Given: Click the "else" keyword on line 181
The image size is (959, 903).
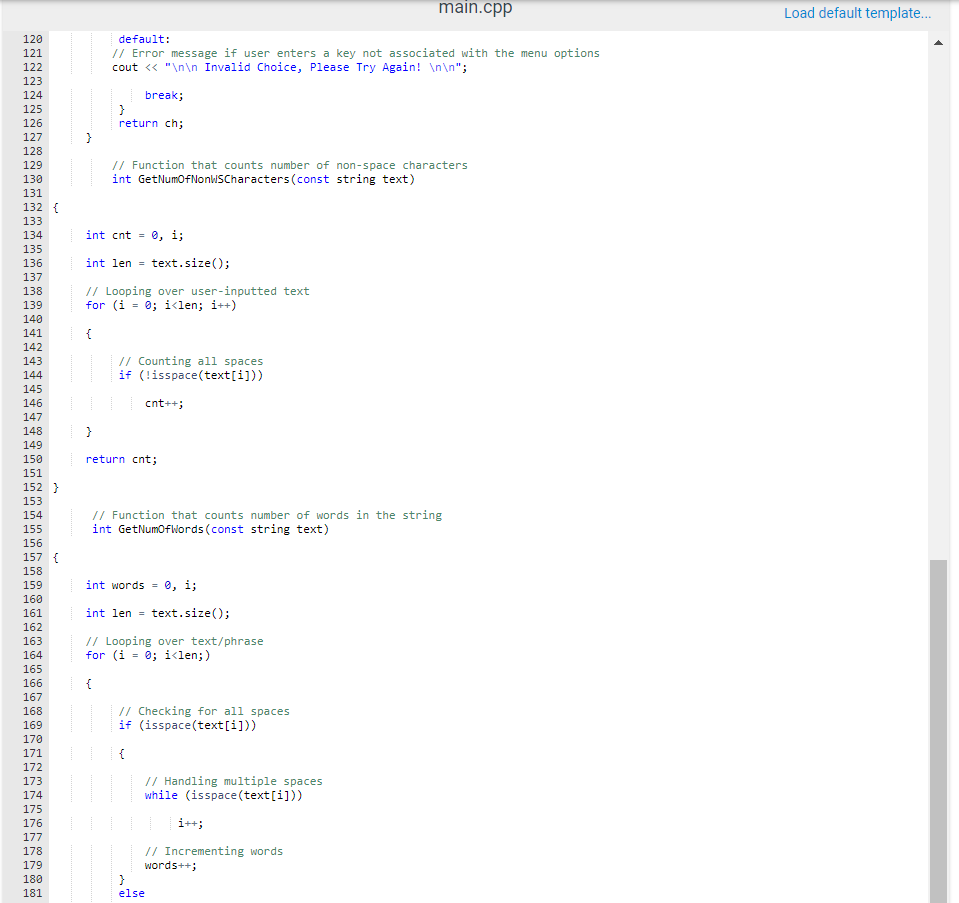Looking at the screenshot, I should [131, 893].
